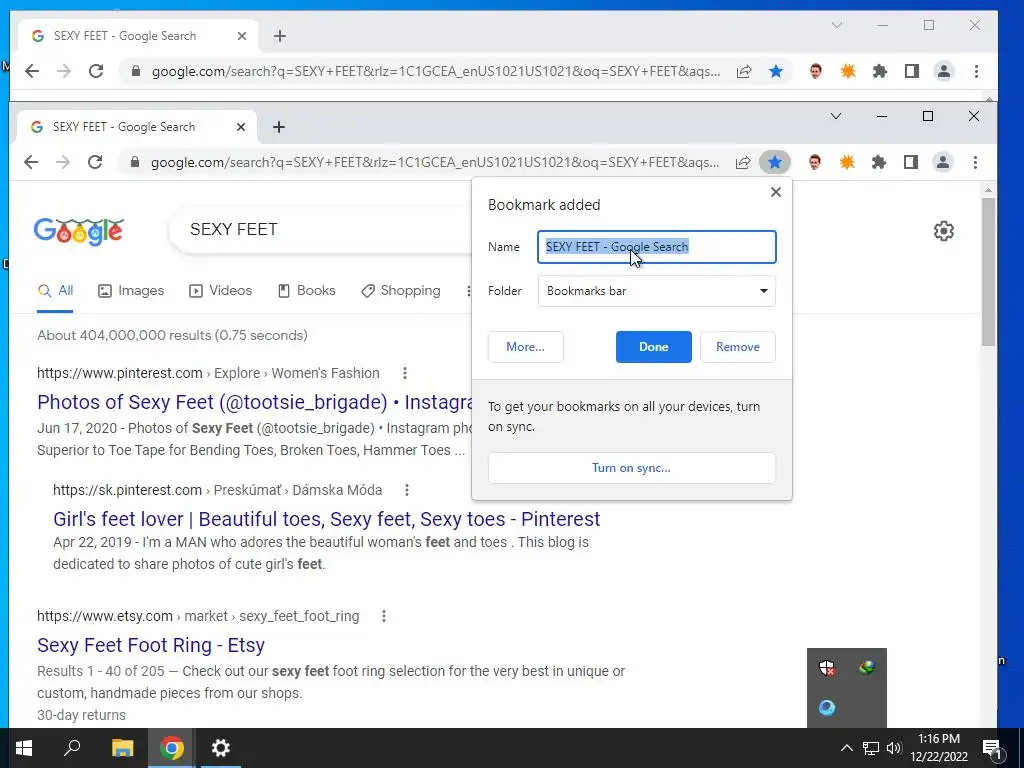Open File Explorer from the taskbar
This screenshot has height=768, width=1024.
(x=122, y=748)
